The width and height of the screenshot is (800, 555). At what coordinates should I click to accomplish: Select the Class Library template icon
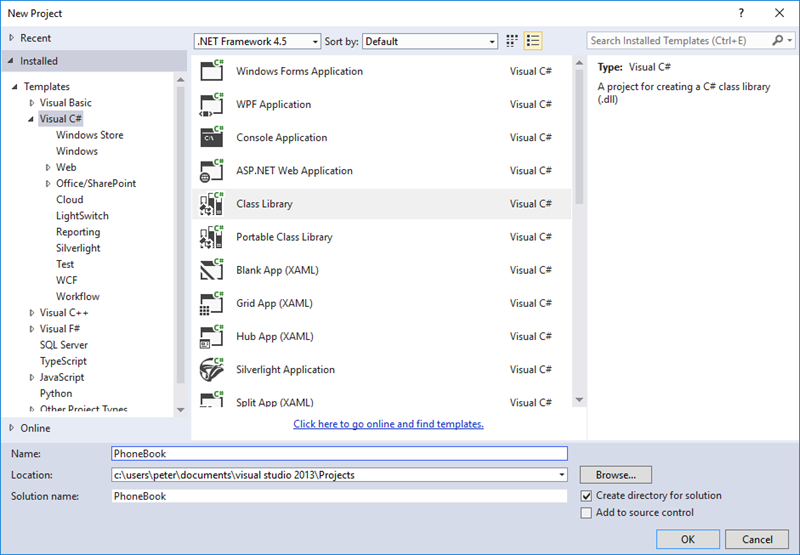tap(212, 204)
